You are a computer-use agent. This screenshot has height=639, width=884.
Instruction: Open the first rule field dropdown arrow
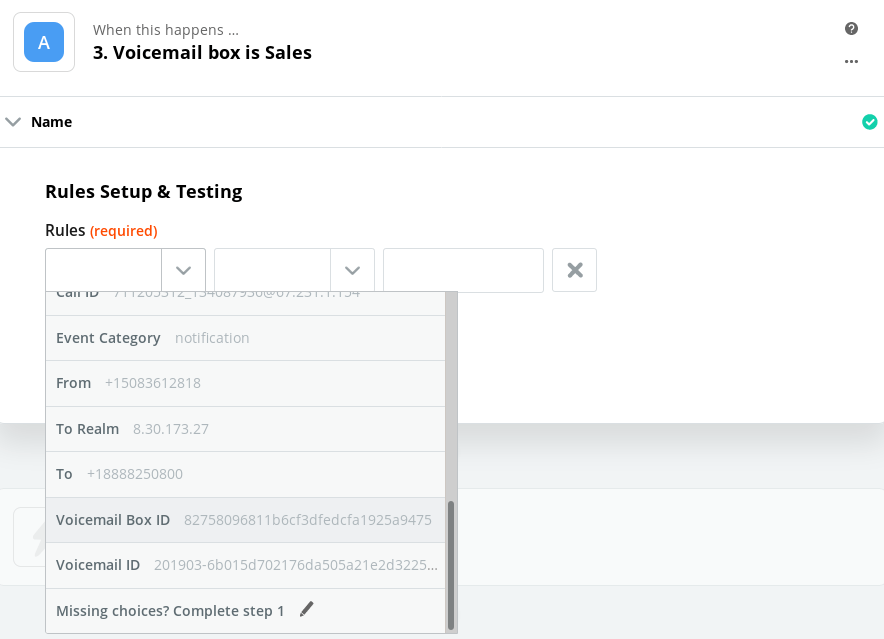click(x=183, y=270)
